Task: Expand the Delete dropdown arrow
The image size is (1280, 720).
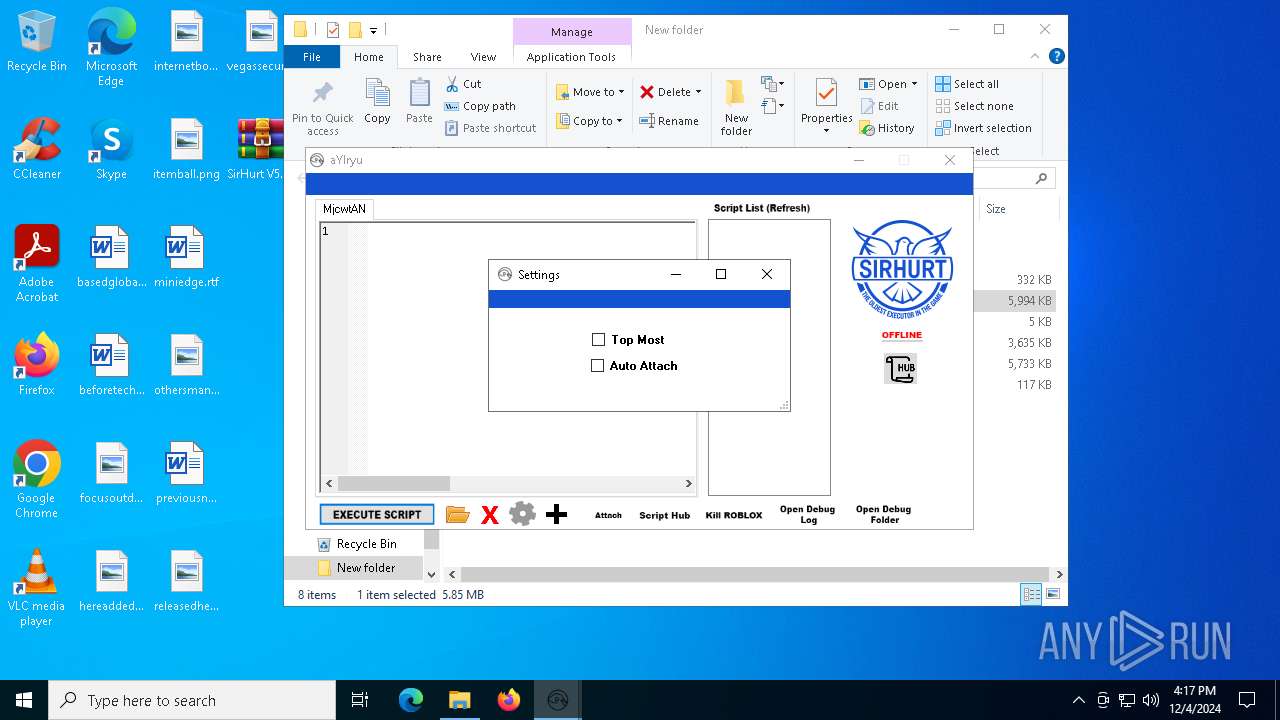Action: point(698,92)
